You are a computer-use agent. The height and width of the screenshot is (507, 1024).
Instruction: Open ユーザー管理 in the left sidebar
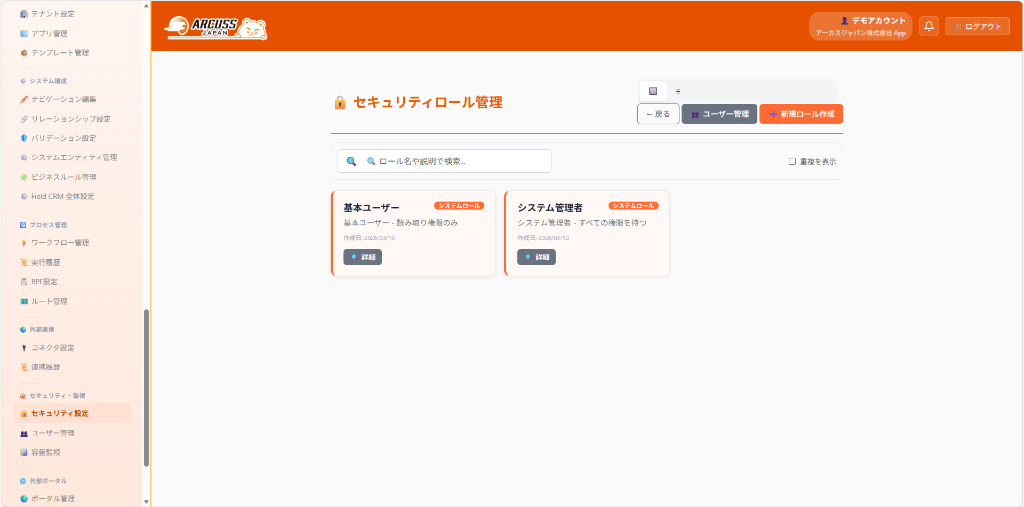coord(47,433)
